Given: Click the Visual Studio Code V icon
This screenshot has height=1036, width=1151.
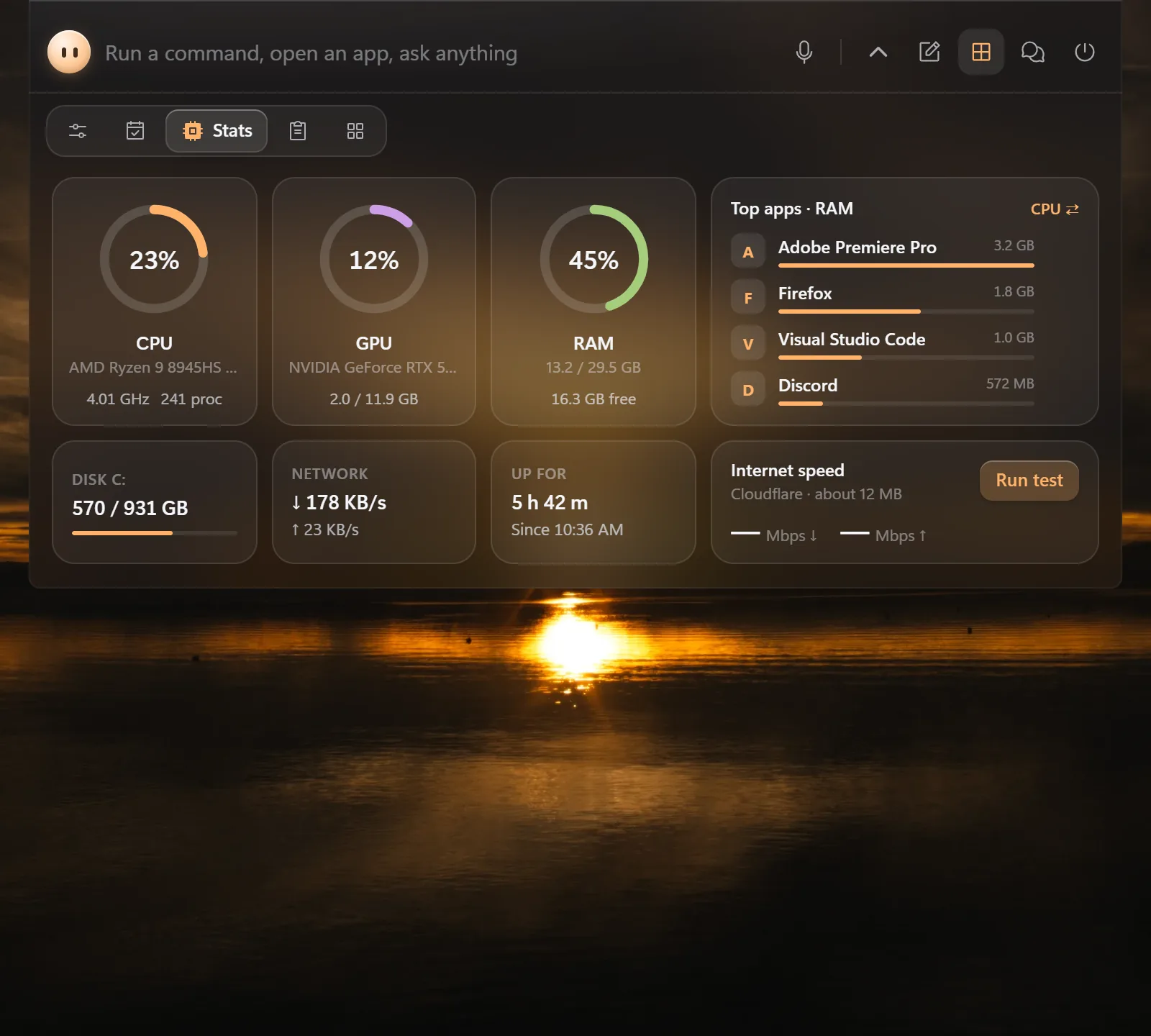Looking at the screenshot, I should [x=748, y=344].
